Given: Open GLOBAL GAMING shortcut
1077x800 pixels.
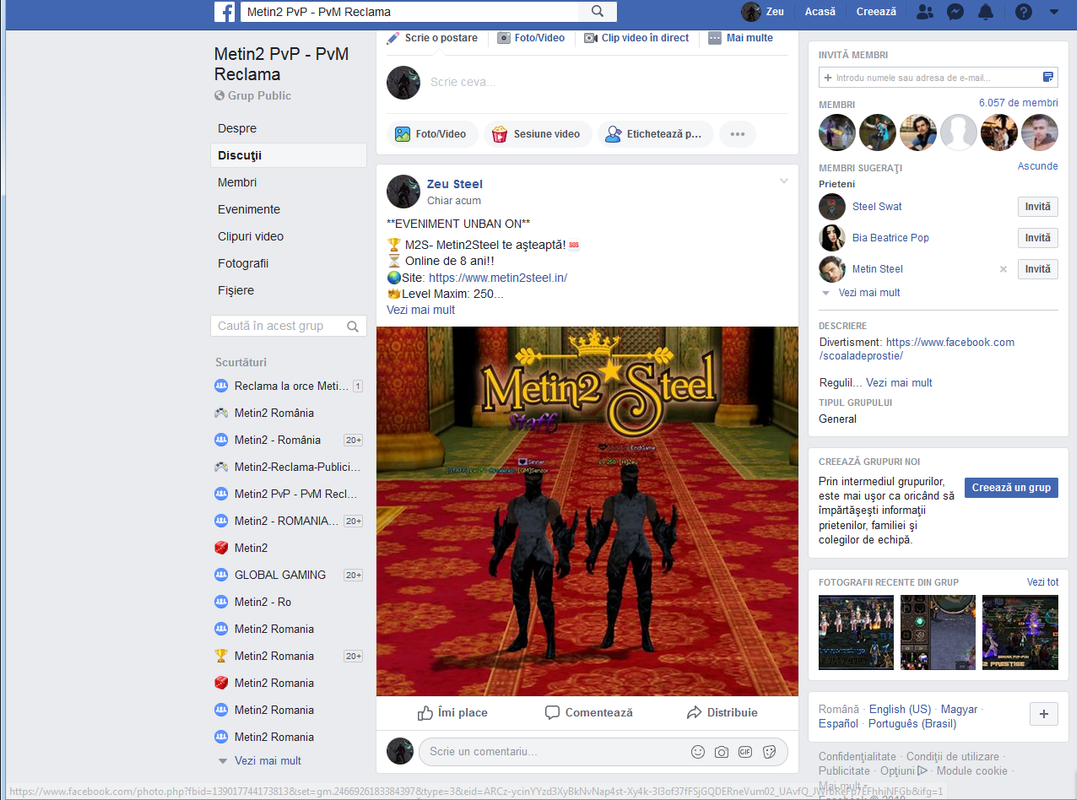Looking at the screenshot, I should [280, 575].
